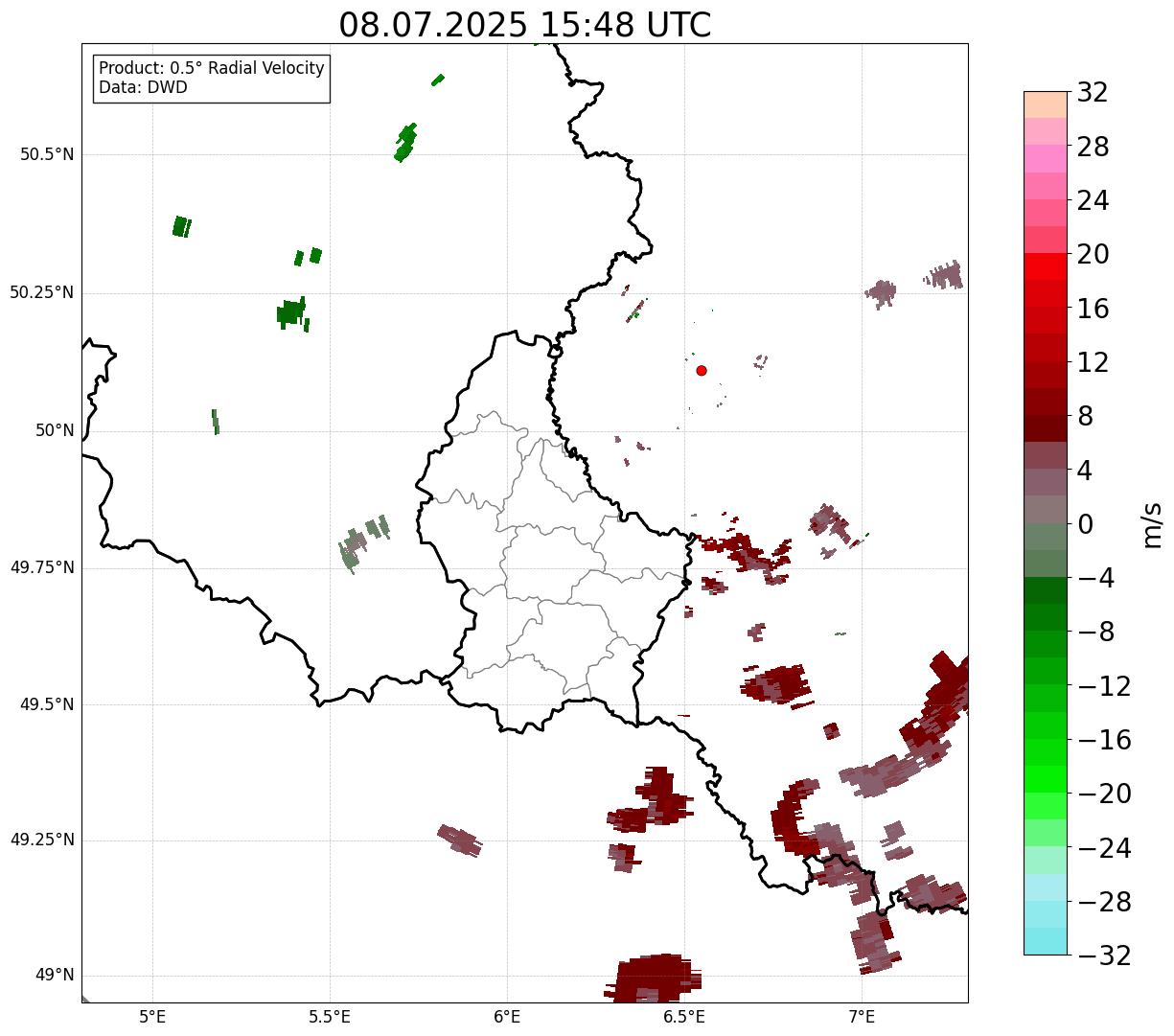The height and width of the screenshot is (1036, 1174).
Task: Click the colorbar tick label 8
Action: pos(1085,416)
